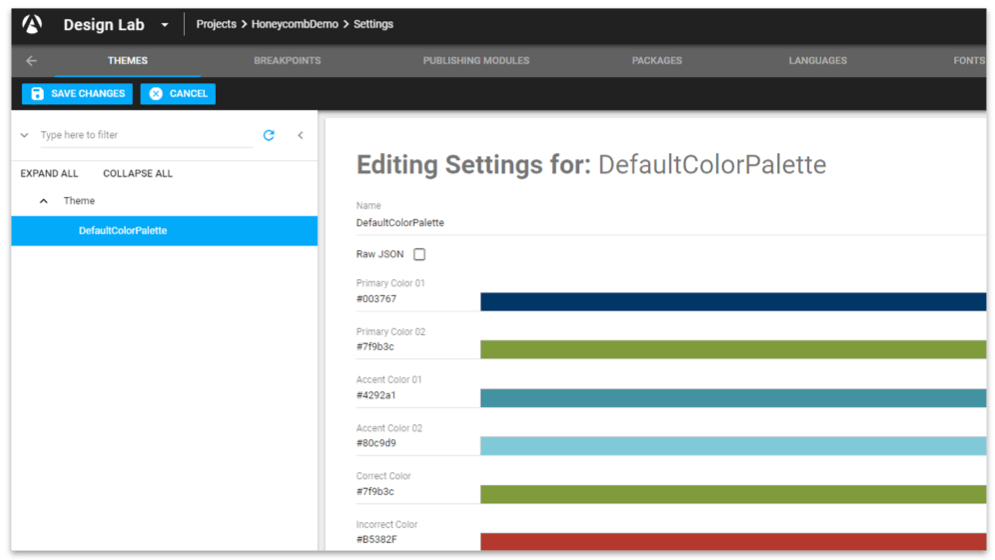Click the Design Lab logo icon

click(x=32, y=24)
